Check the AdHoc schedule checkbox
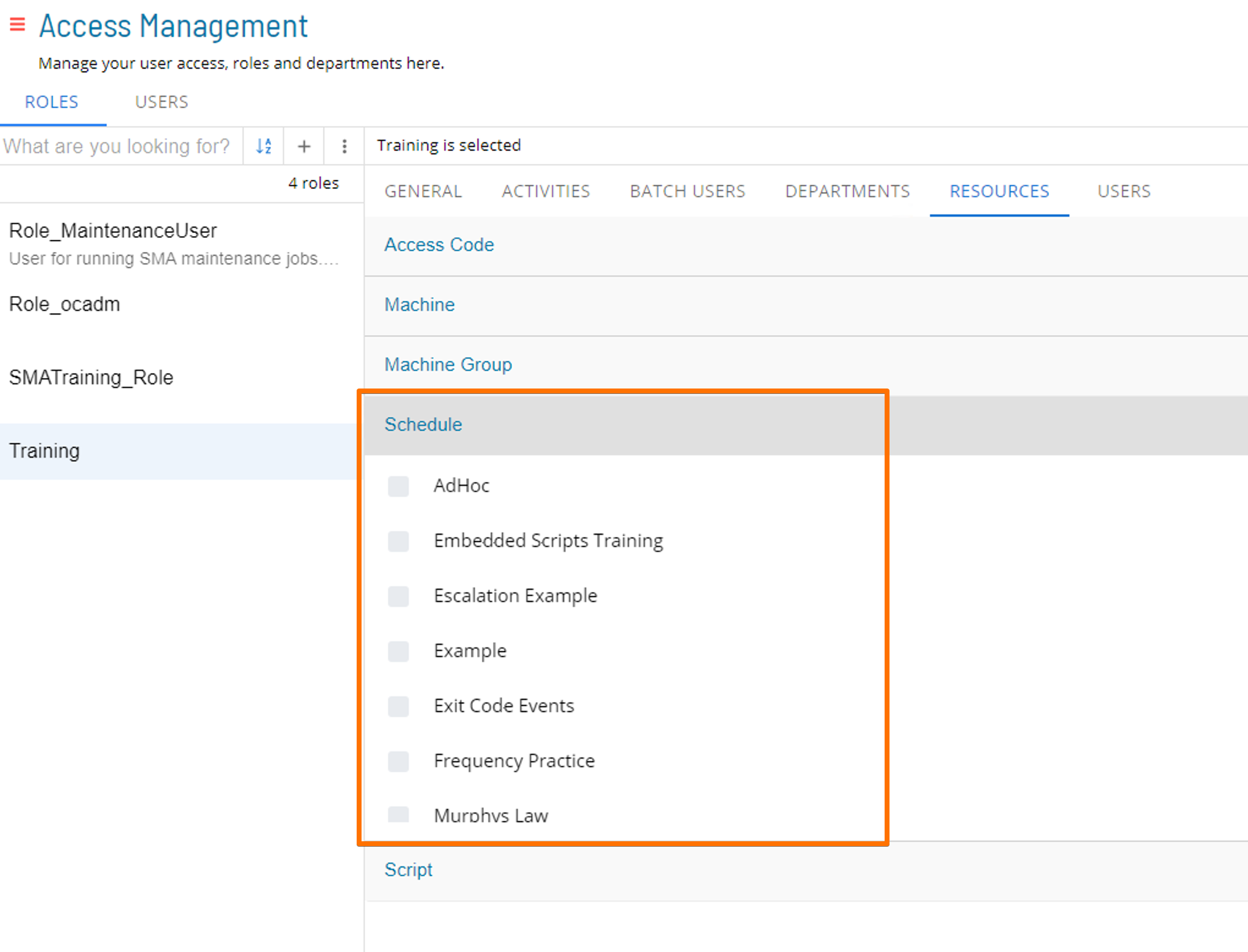 (x=398, y=486)
